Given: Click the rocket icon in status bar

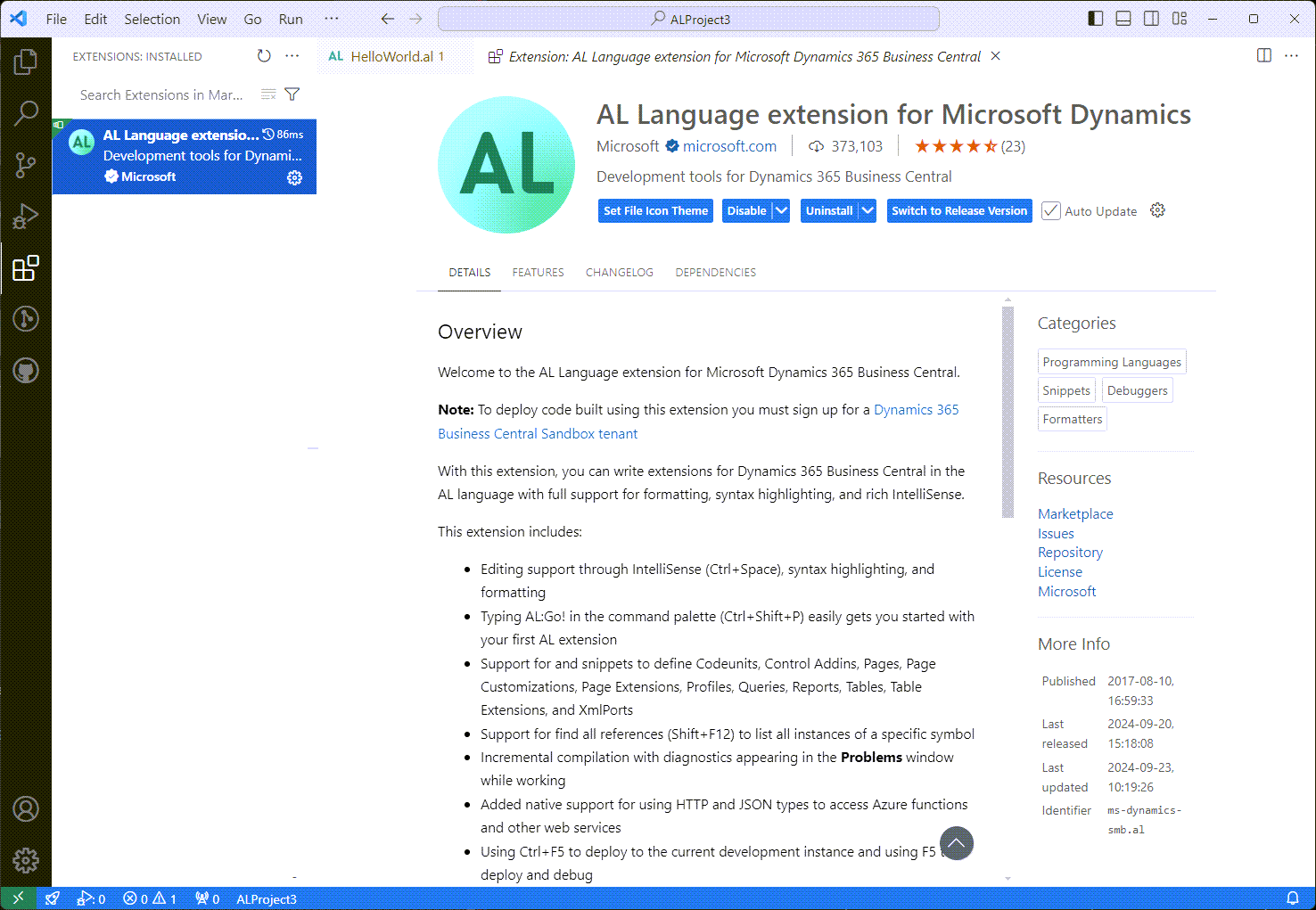Looking at the screenshot, I should pyautogui.click(x=53, y=898).
